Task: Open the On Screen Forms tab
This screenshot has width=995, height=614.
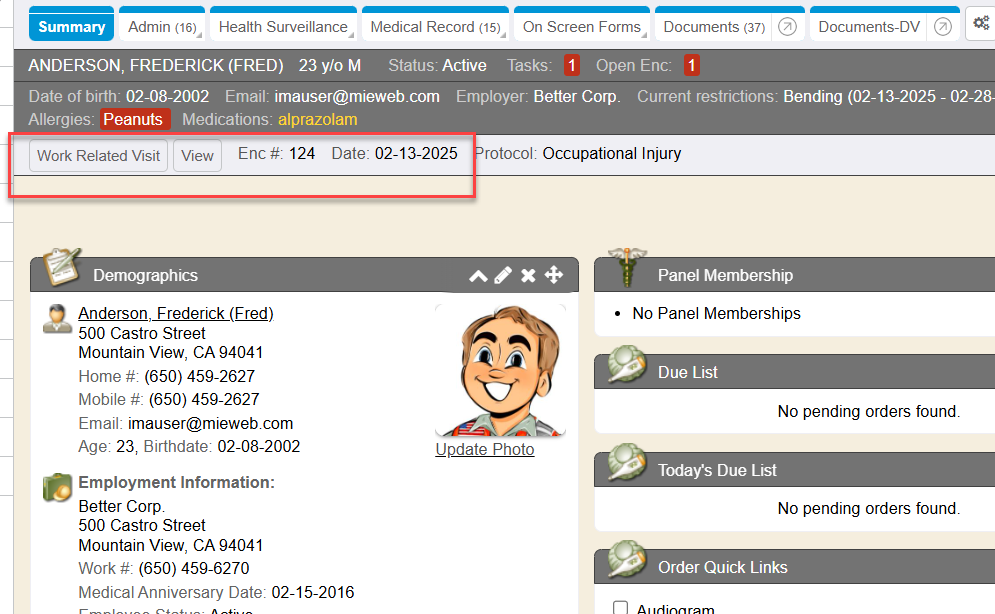Action: click(582, 27)
